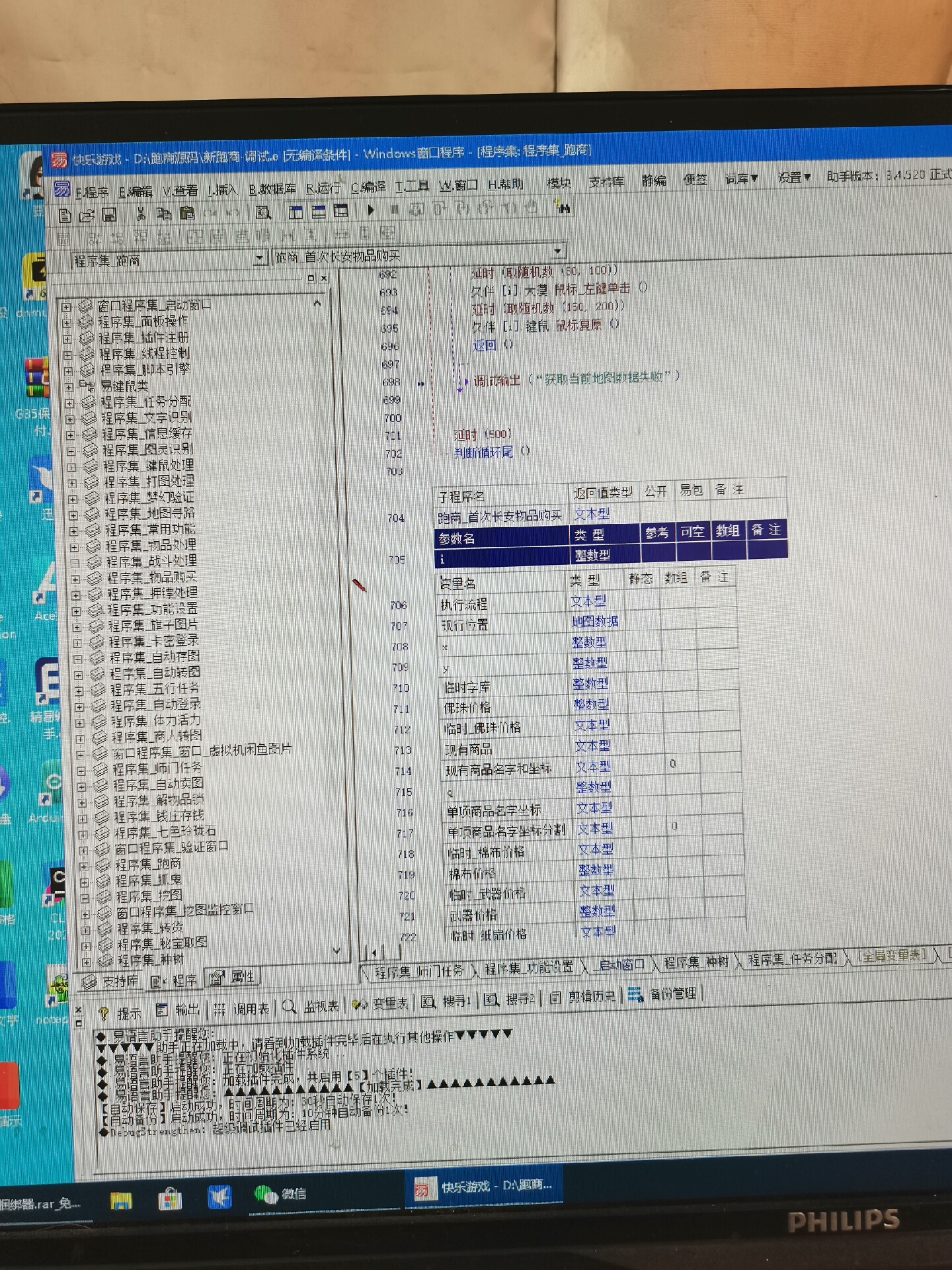Open the 备份管理 backup manager panel
Screen dimensions: 952x1270
click(x=663, y=994)
